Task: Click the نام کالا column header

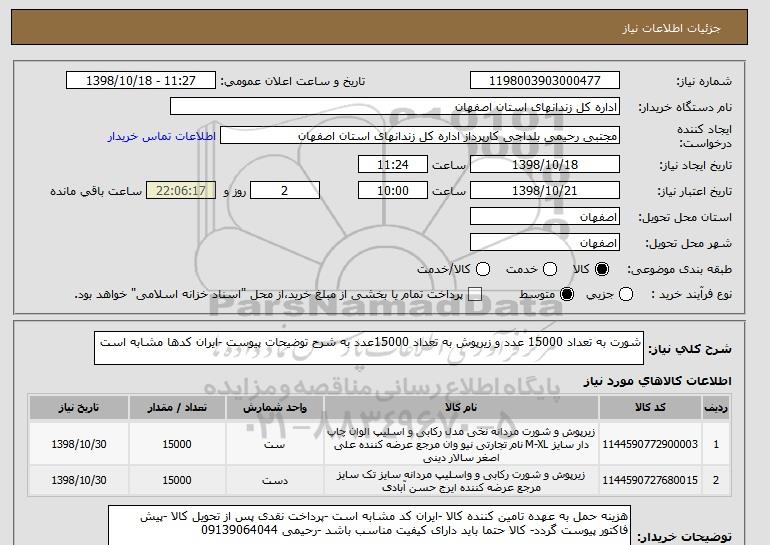Action: (x=461, y=408)
